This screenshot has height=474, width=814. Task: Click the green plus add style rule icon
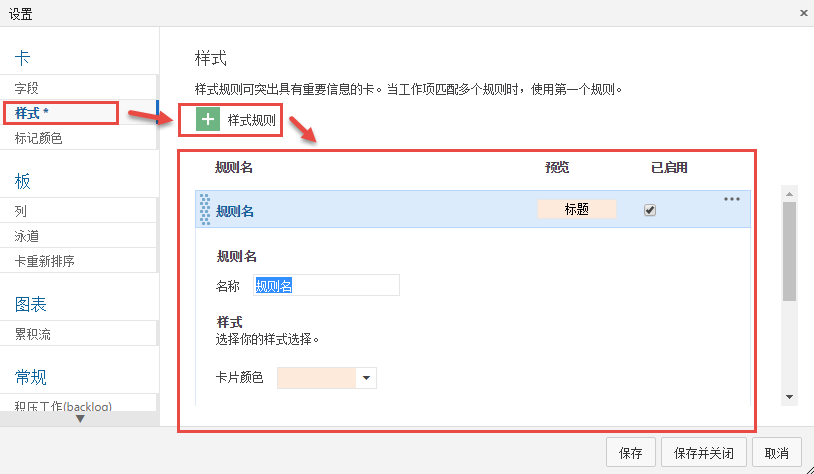point(208,120)
